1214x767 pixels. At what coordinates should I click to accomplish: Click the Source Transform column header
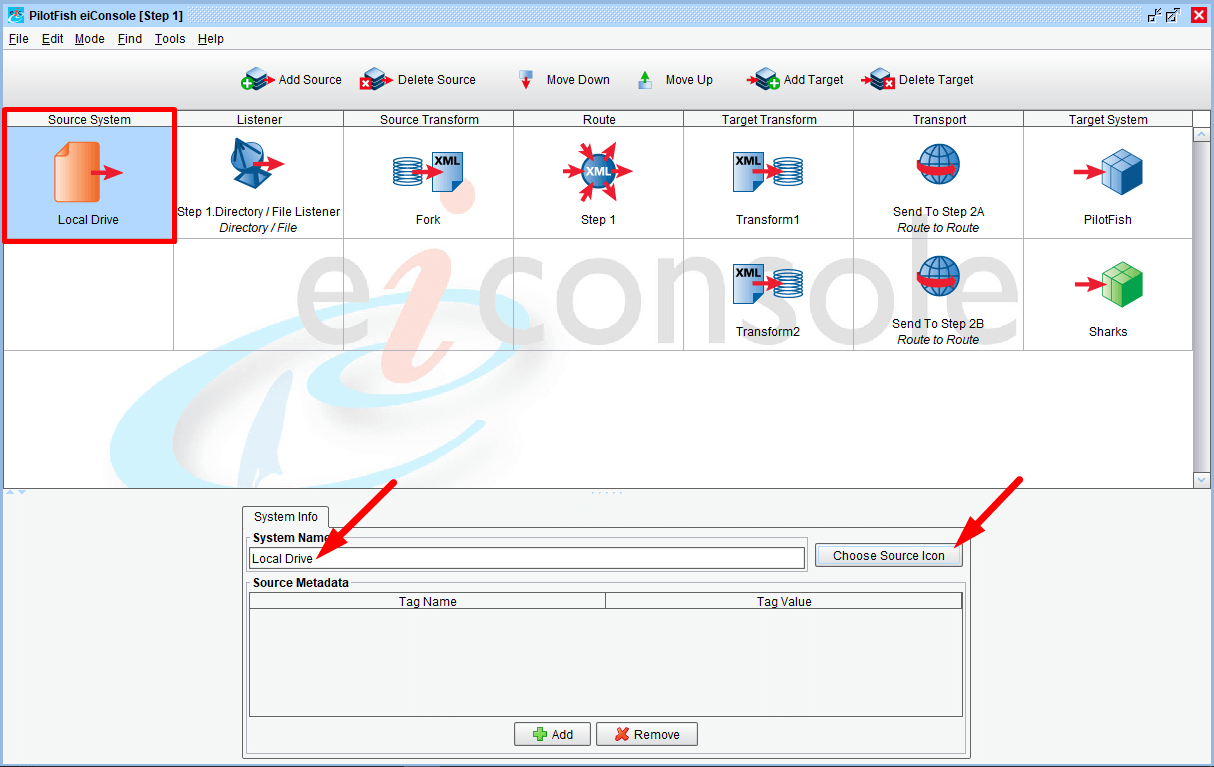click(x=429, y=119)
